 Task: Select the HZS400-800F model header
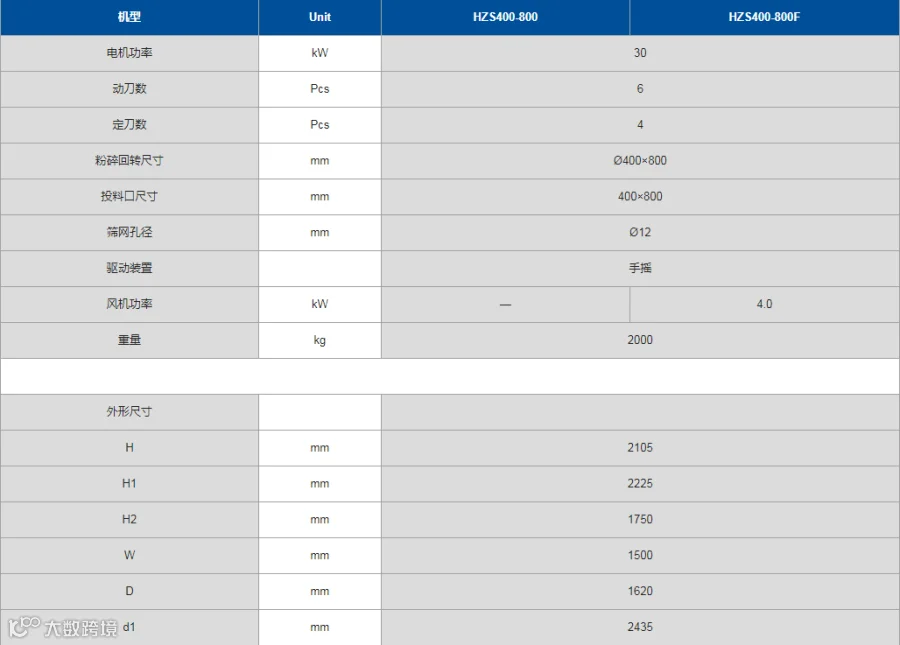[764, 17]
